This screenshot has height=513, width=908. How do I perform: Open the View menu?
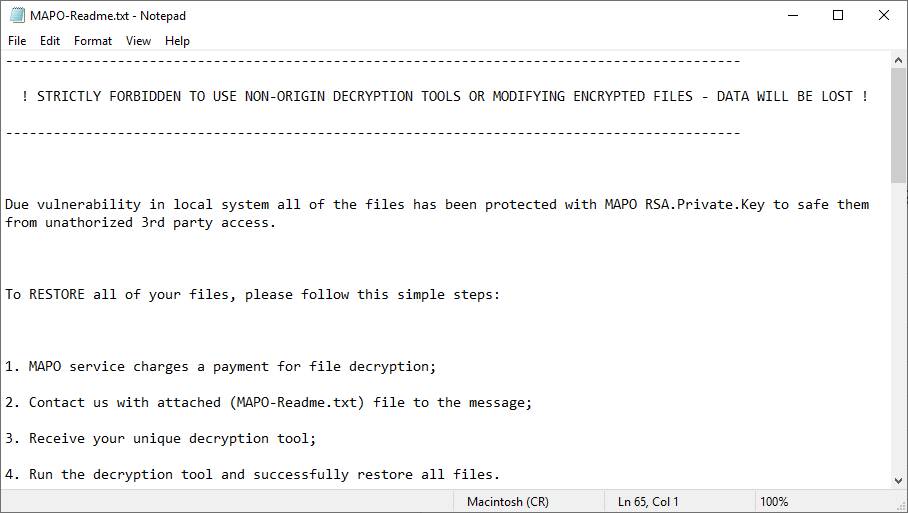click(x=139, y=41)
